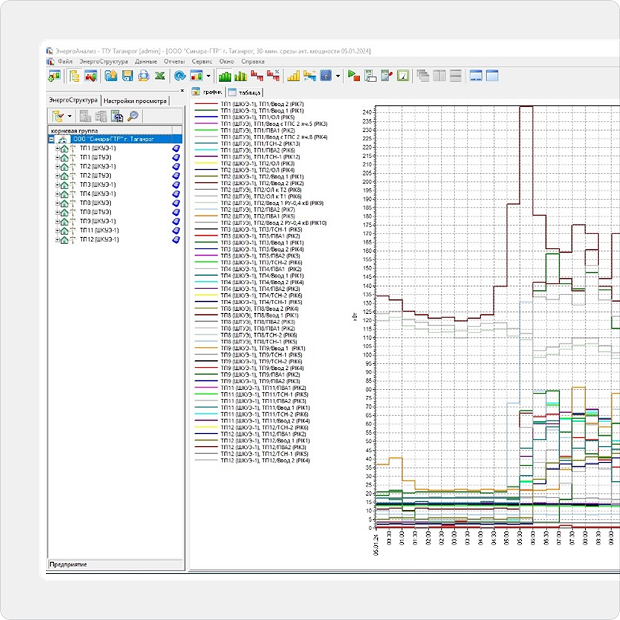Click the document edit pencil toolbar icon
The image size is (620, 620).
386,76
